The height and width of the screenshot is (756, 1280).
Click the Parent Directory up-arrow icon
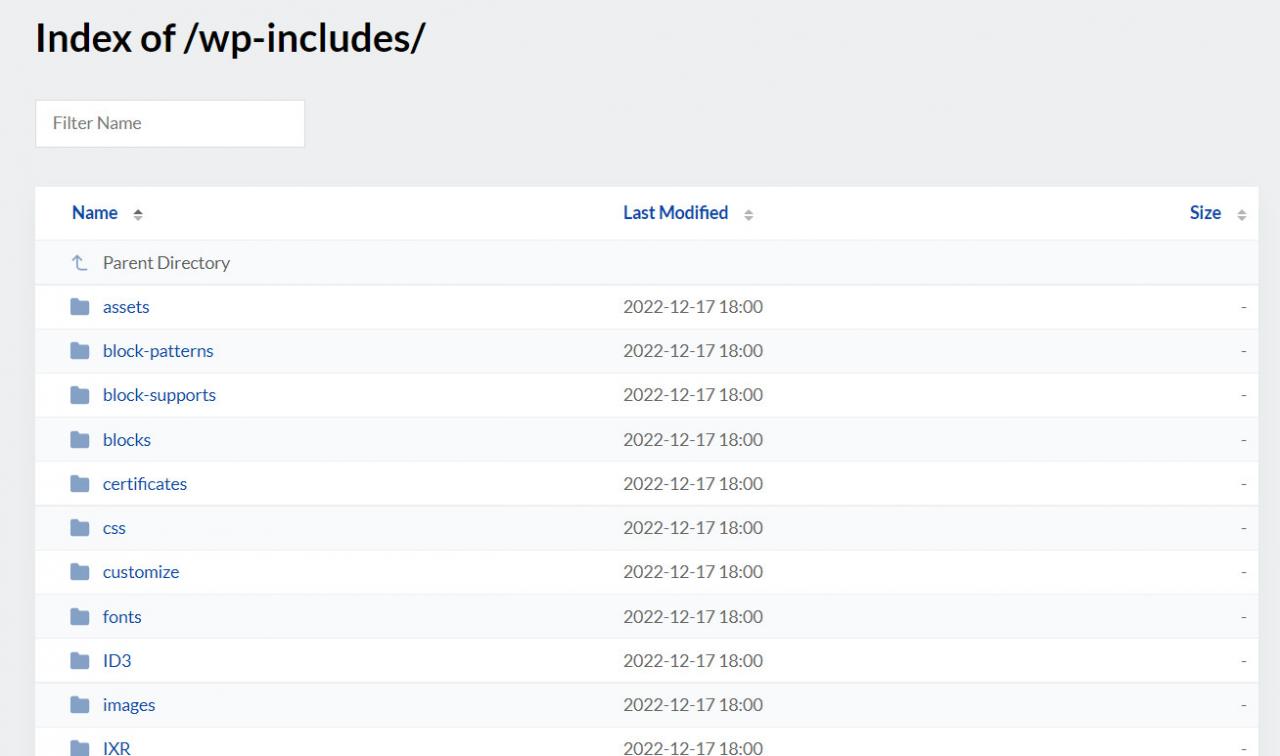80,263
